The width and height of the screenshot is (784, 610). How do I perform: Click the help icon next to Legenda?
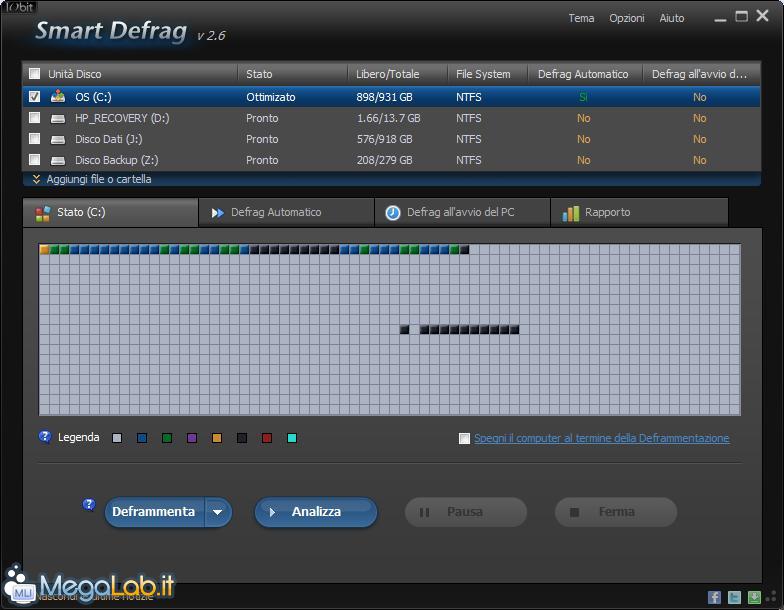pos(44,437)
